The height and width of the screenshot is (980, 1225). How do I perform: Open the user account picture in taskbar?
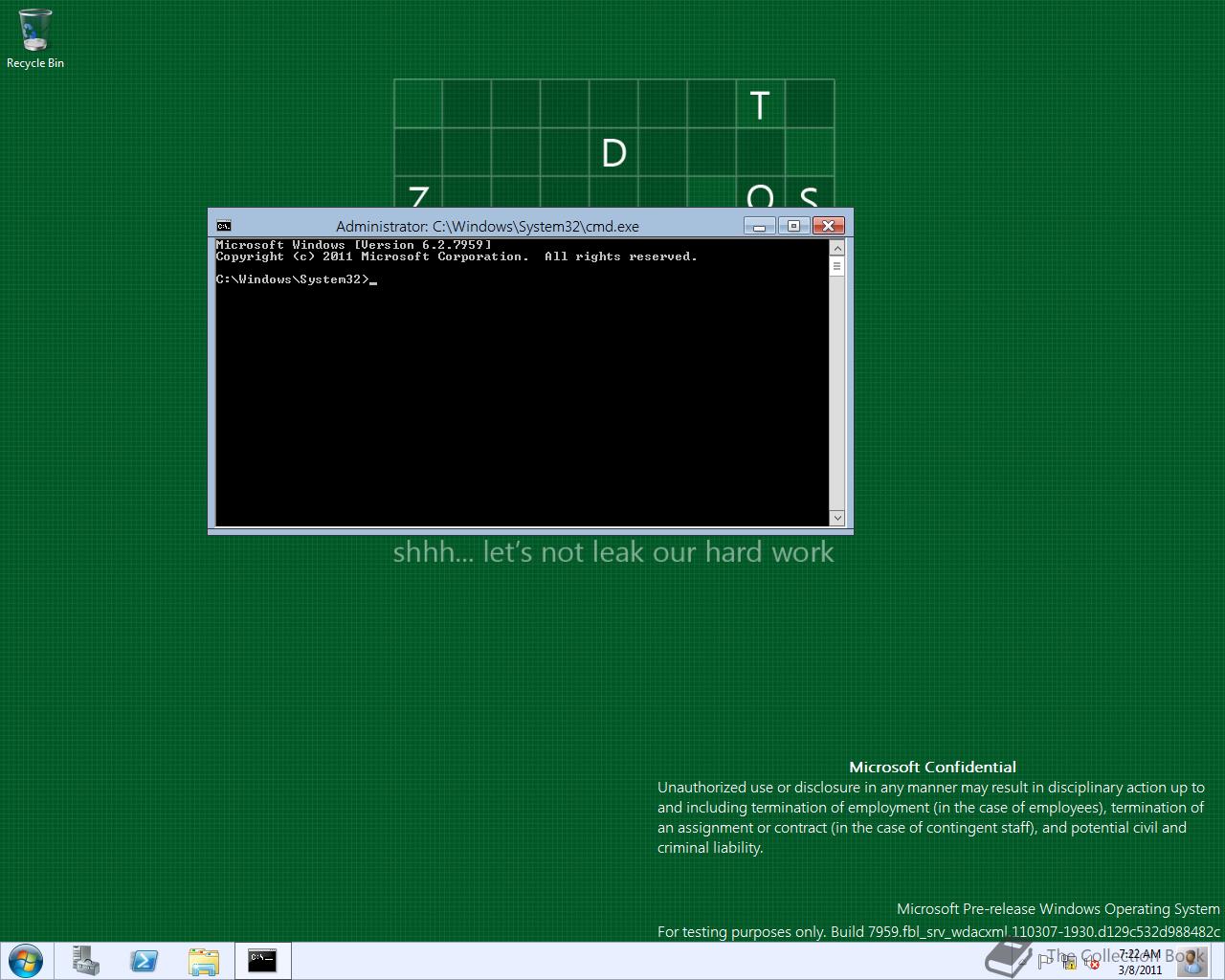click(x=1193, y=960)
